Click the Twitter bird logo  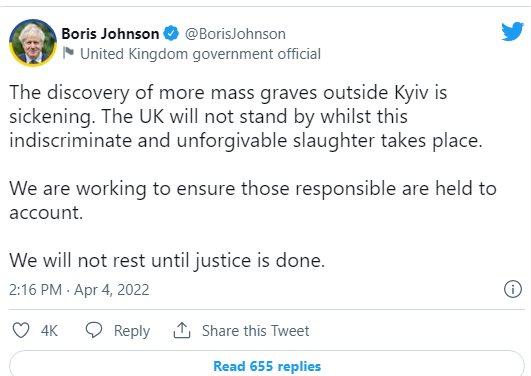(x=512, y=32)
